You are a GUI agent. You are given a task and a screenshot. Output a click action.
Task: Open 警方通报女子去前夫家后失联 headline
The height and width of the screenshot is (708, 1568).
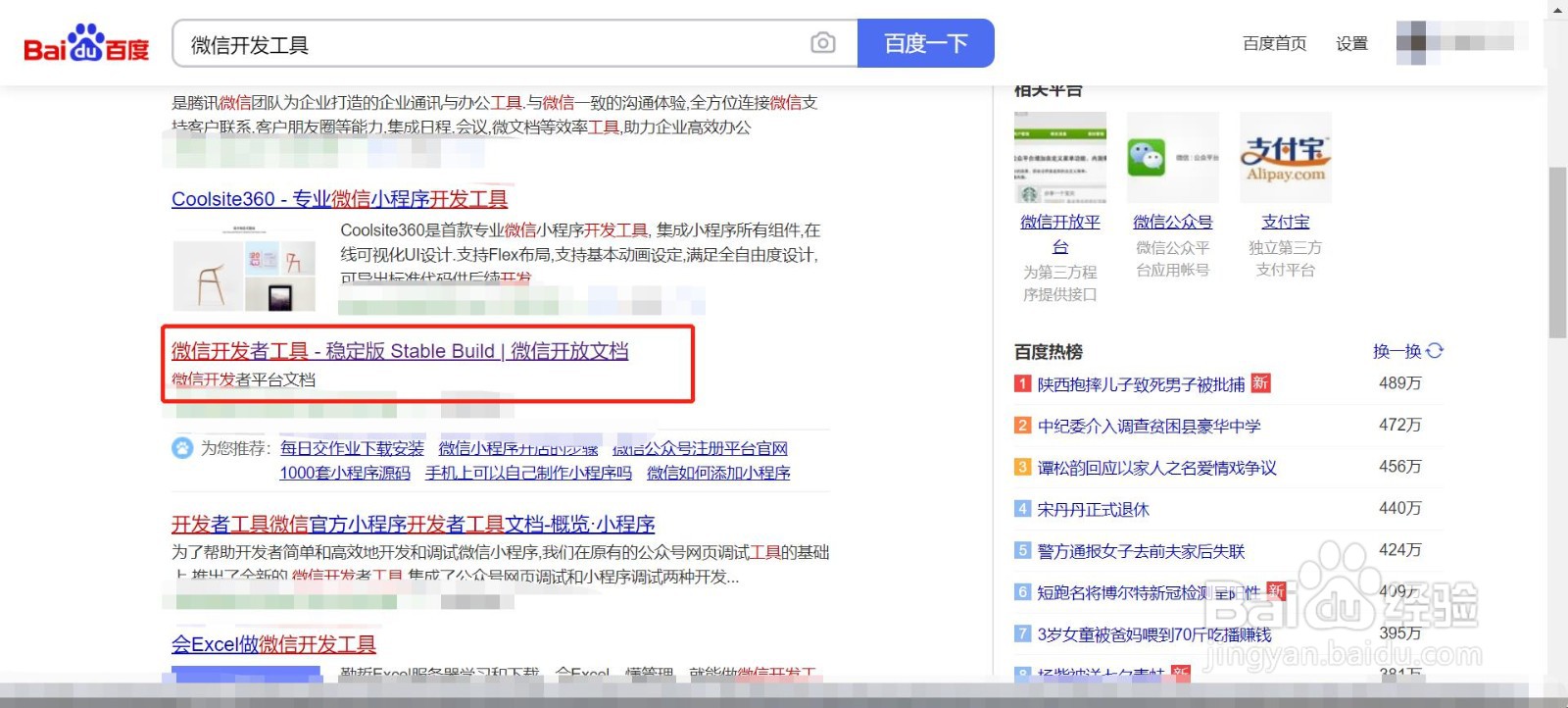point(1141,551)
